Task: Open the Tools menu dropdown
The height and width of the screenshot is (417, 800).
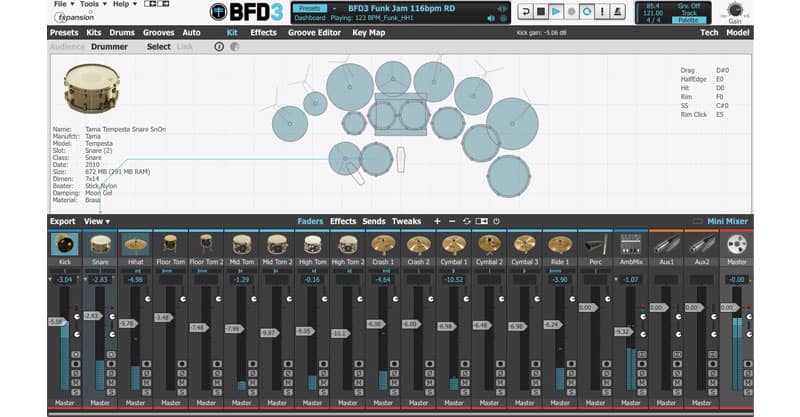Action: (x=92, y=4)
